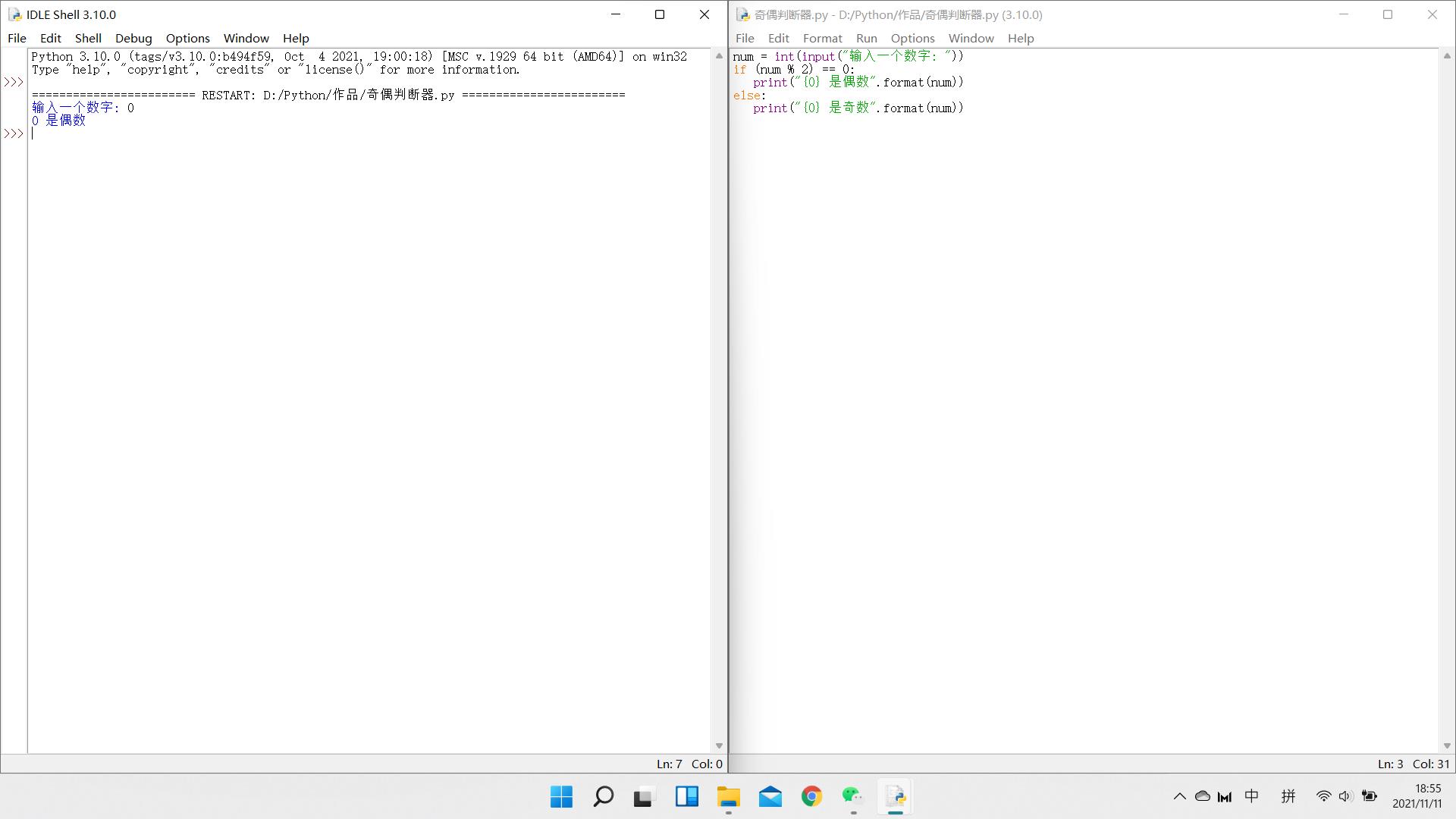Click Python icon in taskbar
The image size is (1456, 819).
[x=897, y=797]
